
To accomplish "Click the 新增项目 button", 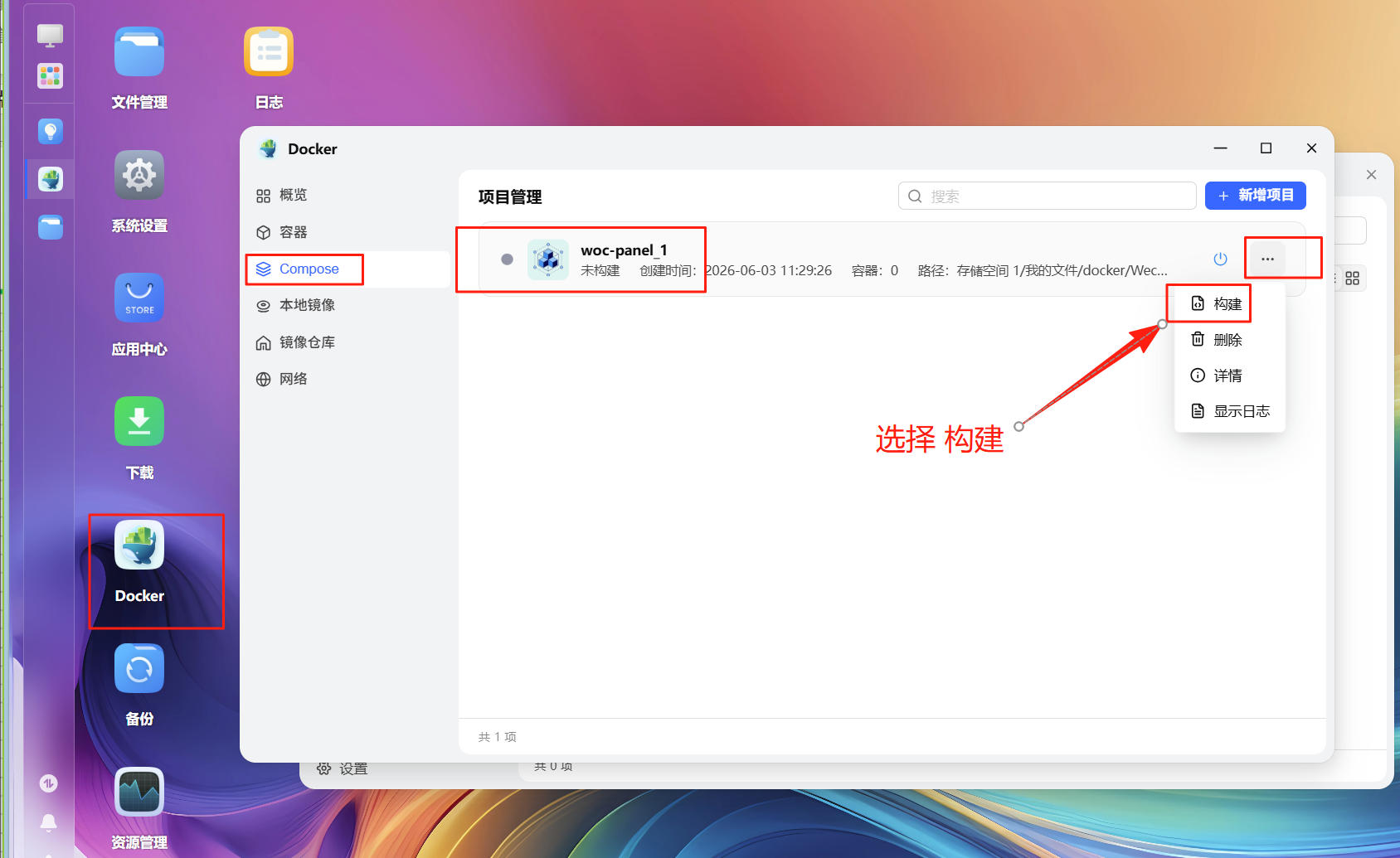I will [x=1255, y=196].
